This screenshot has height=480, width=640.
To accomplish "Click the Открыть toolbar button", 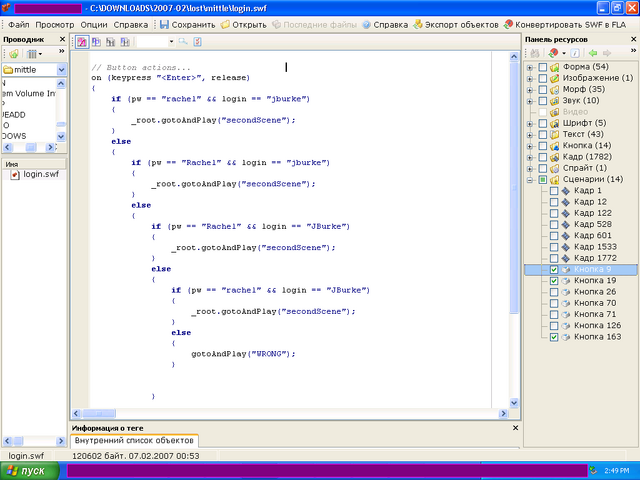I will 244,24.
